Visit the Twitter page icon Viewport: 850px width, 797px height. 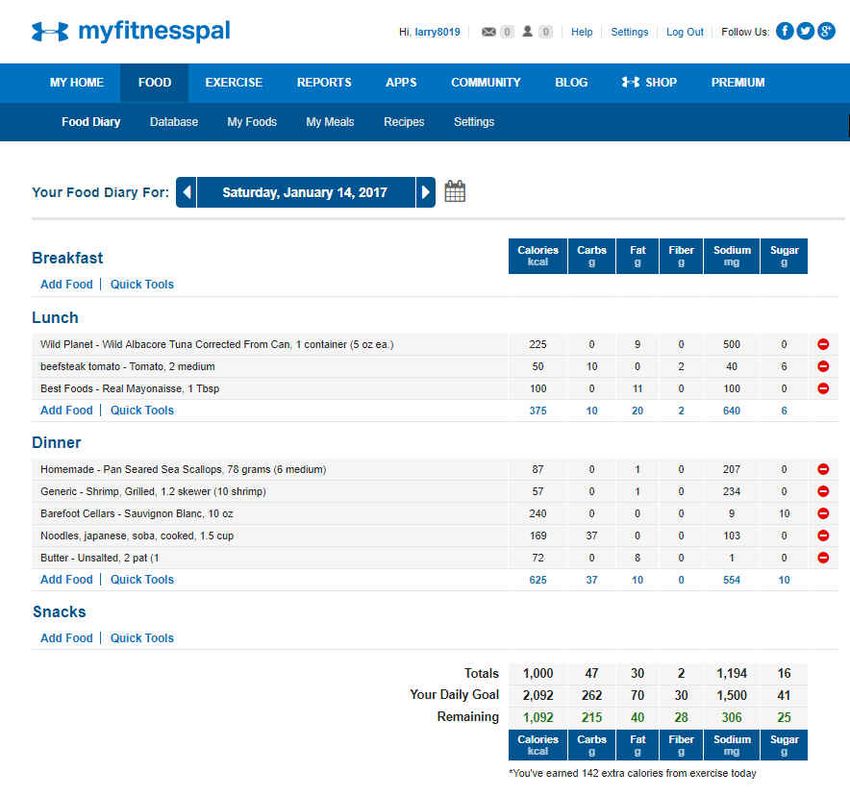point(805,31)
